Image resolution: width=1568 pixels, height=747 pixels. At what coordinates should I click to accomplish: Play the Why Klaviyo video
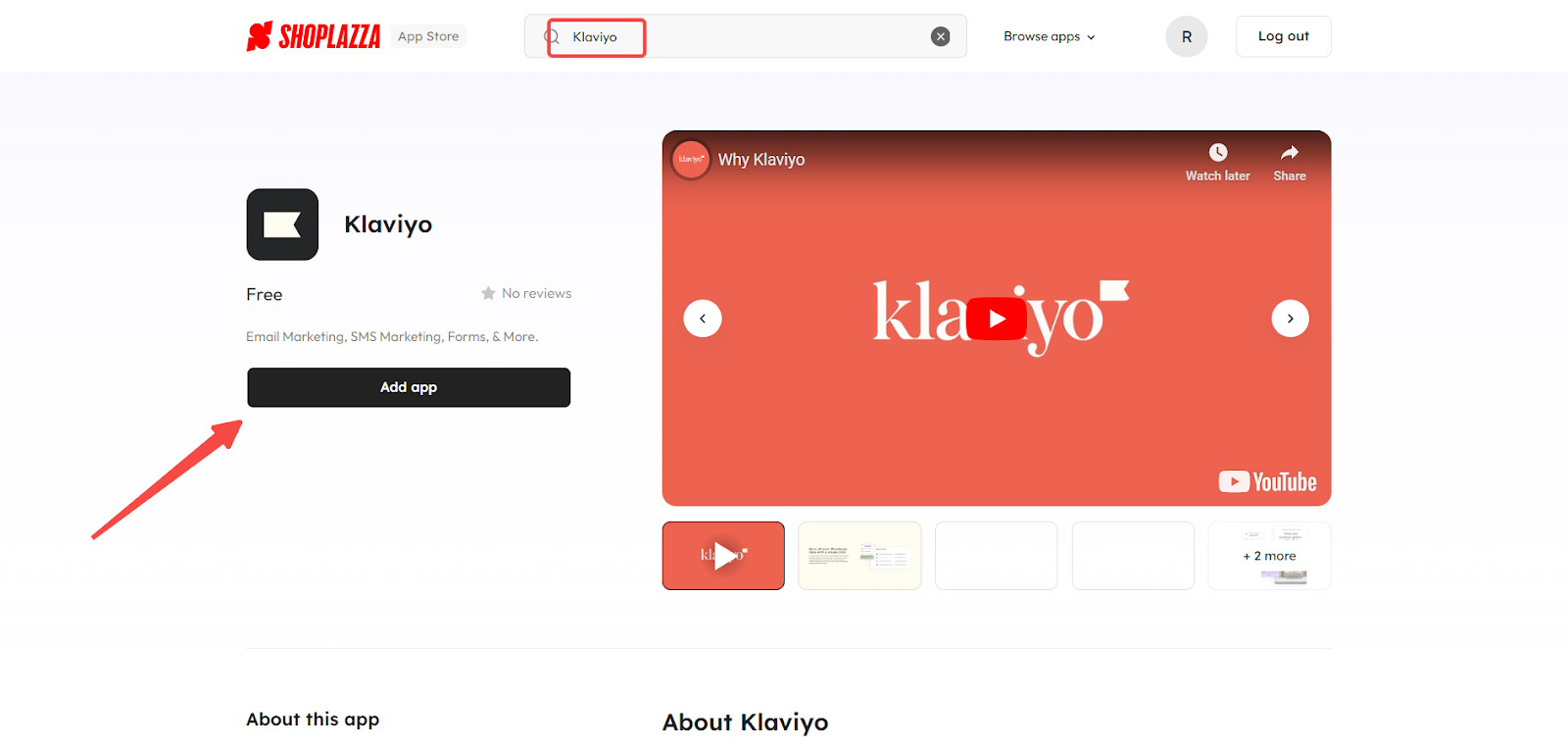pos(996,319)
